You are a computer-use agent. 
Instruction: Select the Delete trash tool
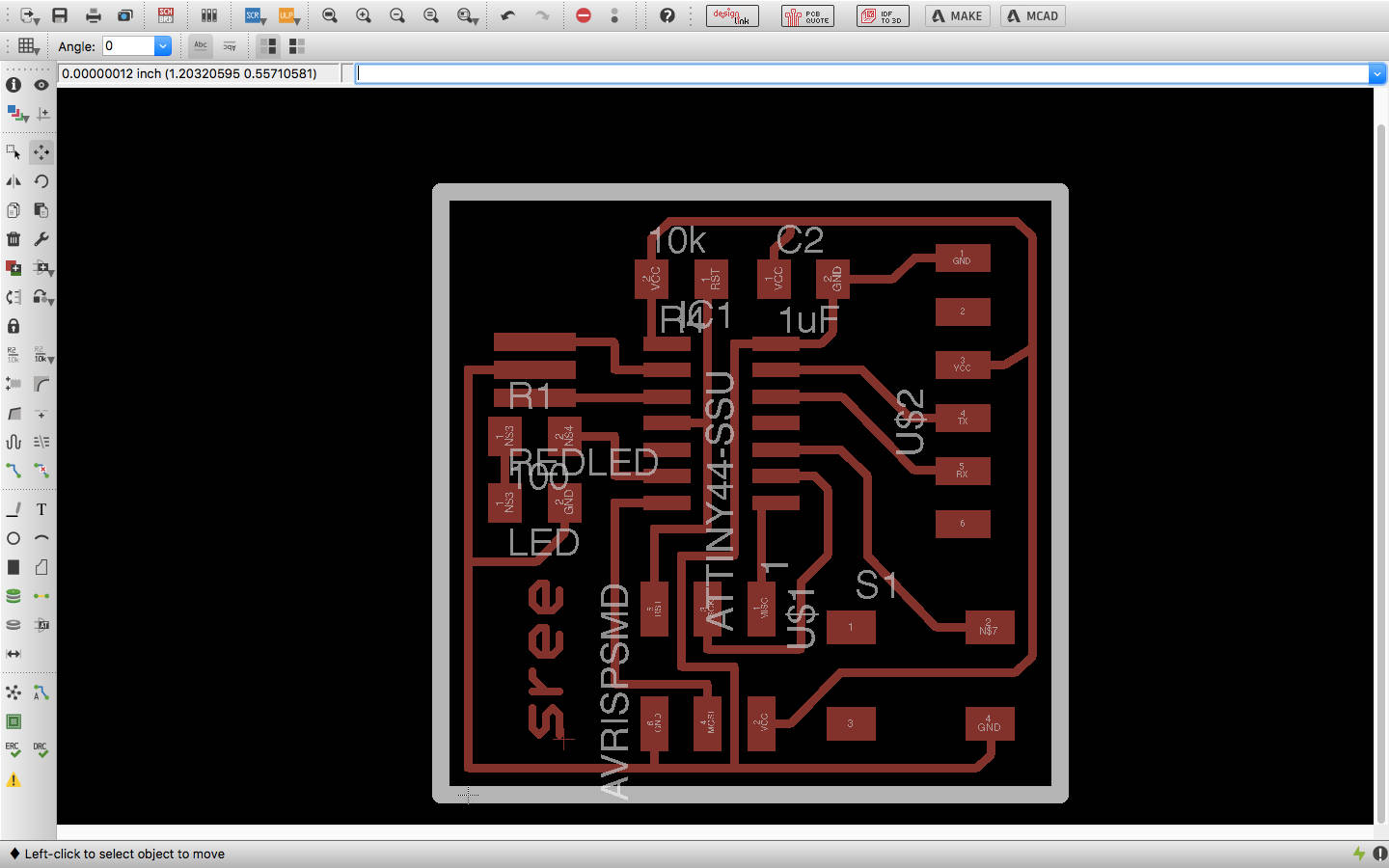[x=14, y=238]
